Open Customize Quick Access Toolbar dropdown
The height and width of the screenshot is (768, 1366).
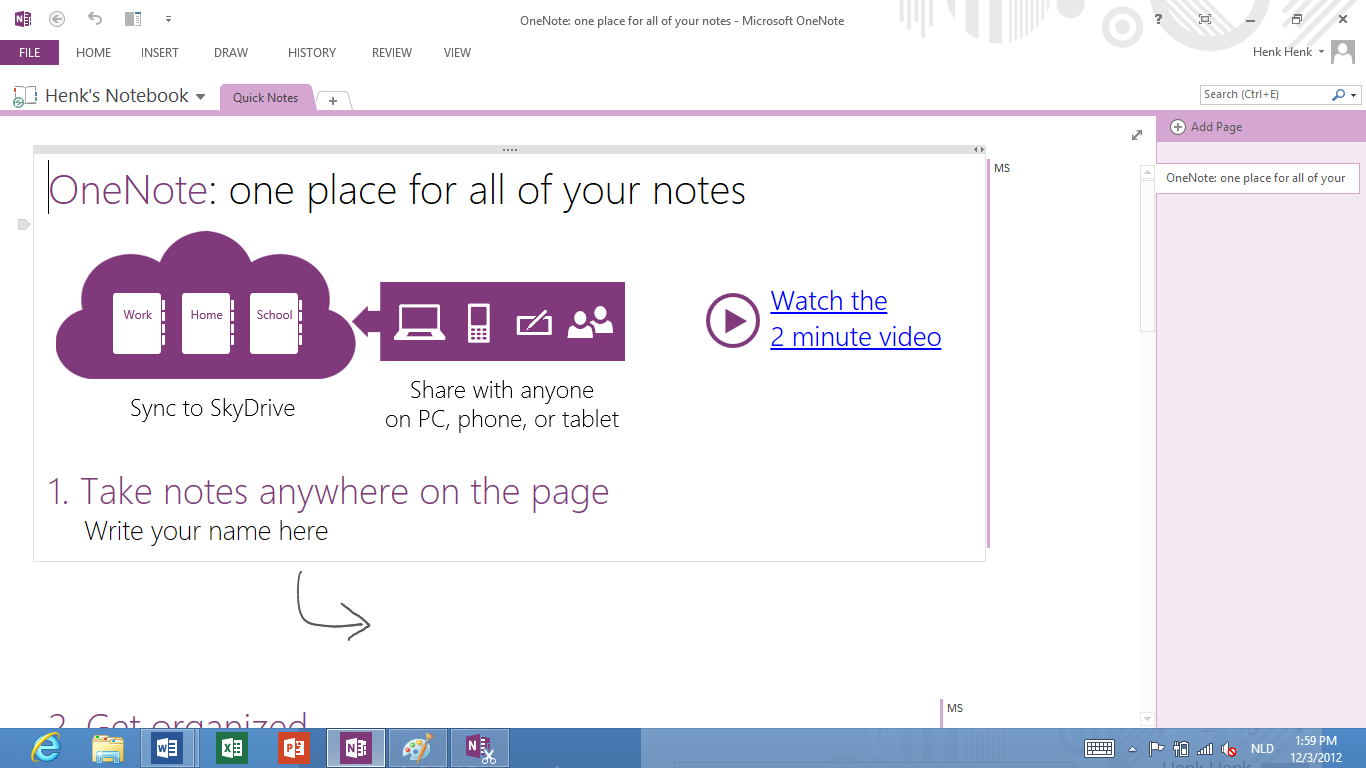[x=168, y=19]
